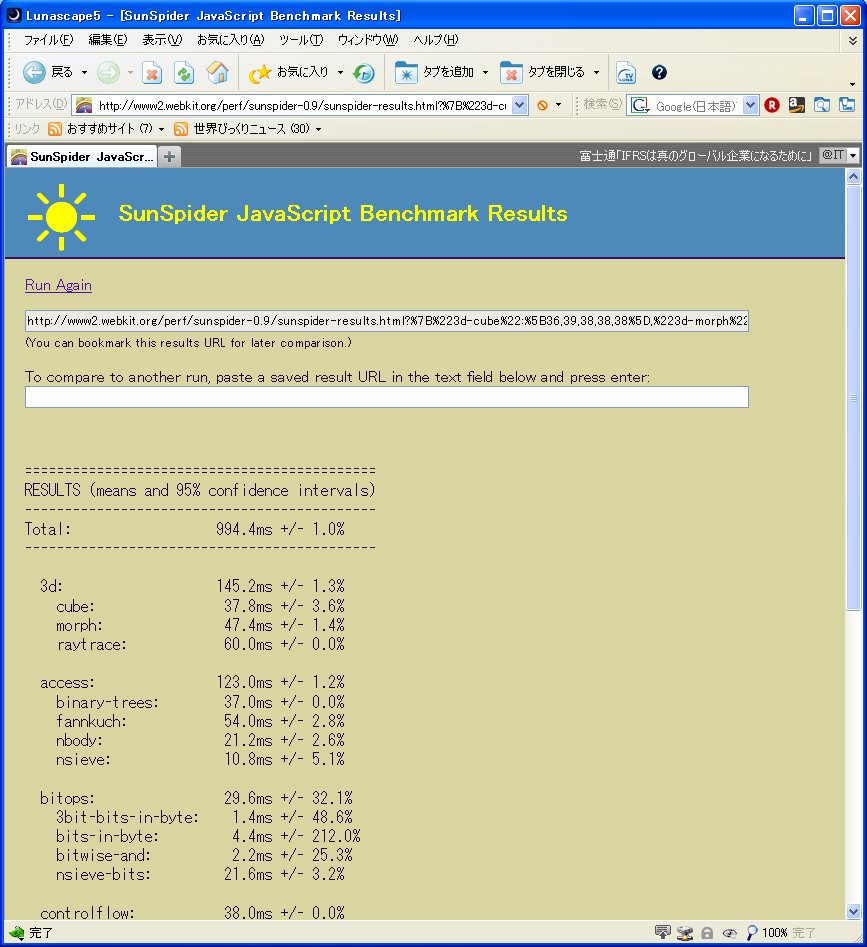
Task: Expand the address bar URL dropdown
Action: (x=519, y=106)
